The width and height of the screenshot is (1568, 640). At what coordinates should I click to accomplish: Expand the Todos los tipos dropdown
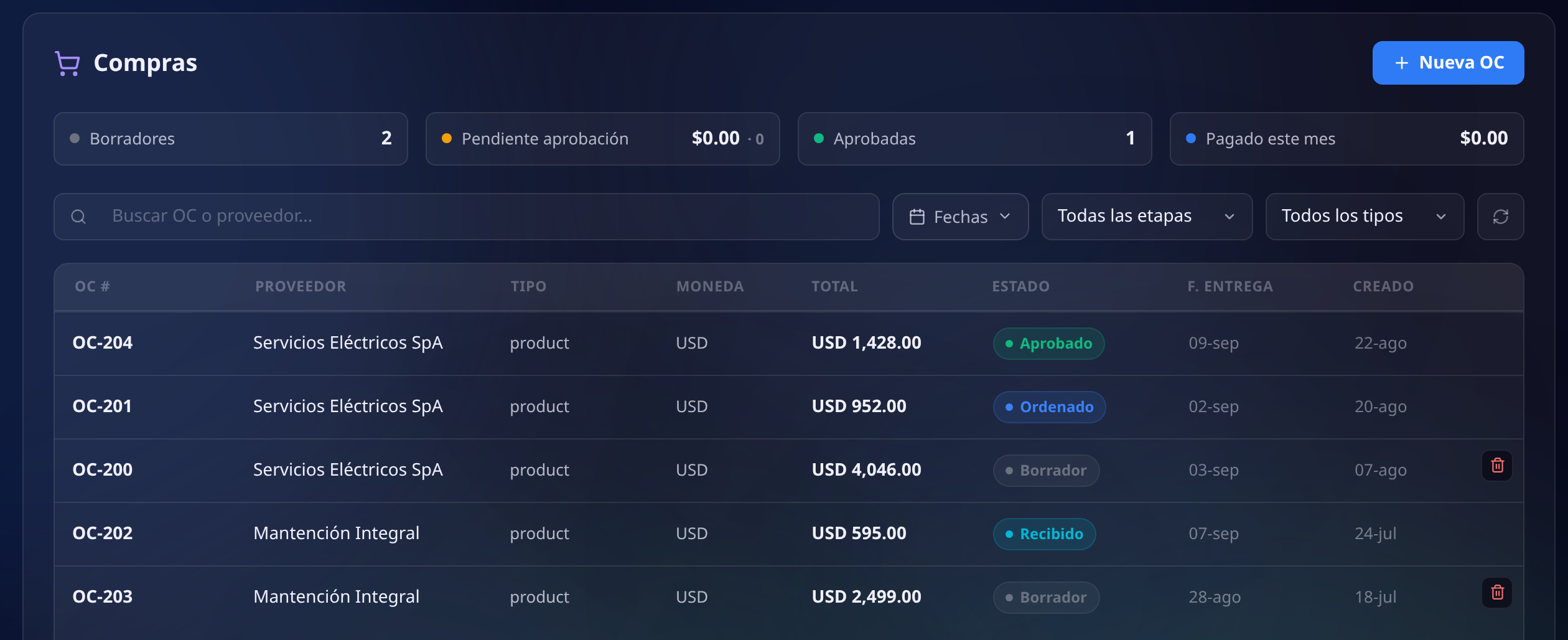pyautogui.click(x=1365, y=217)
